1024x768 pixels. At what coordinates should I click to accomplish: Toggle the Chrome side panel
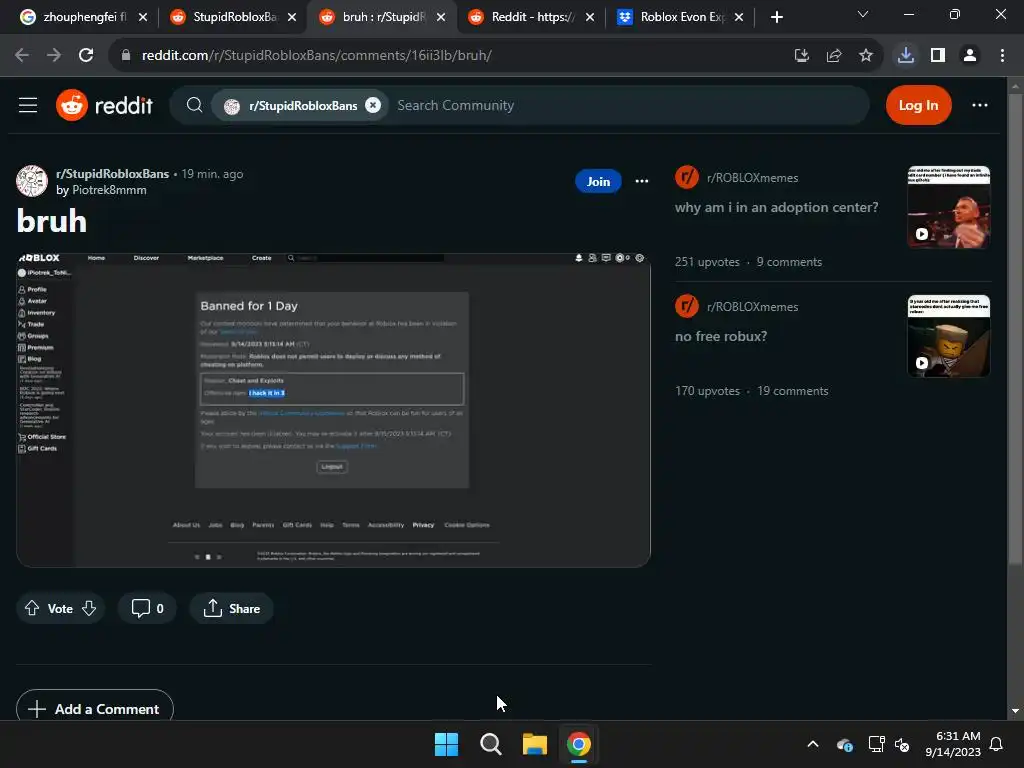(938, 56)
